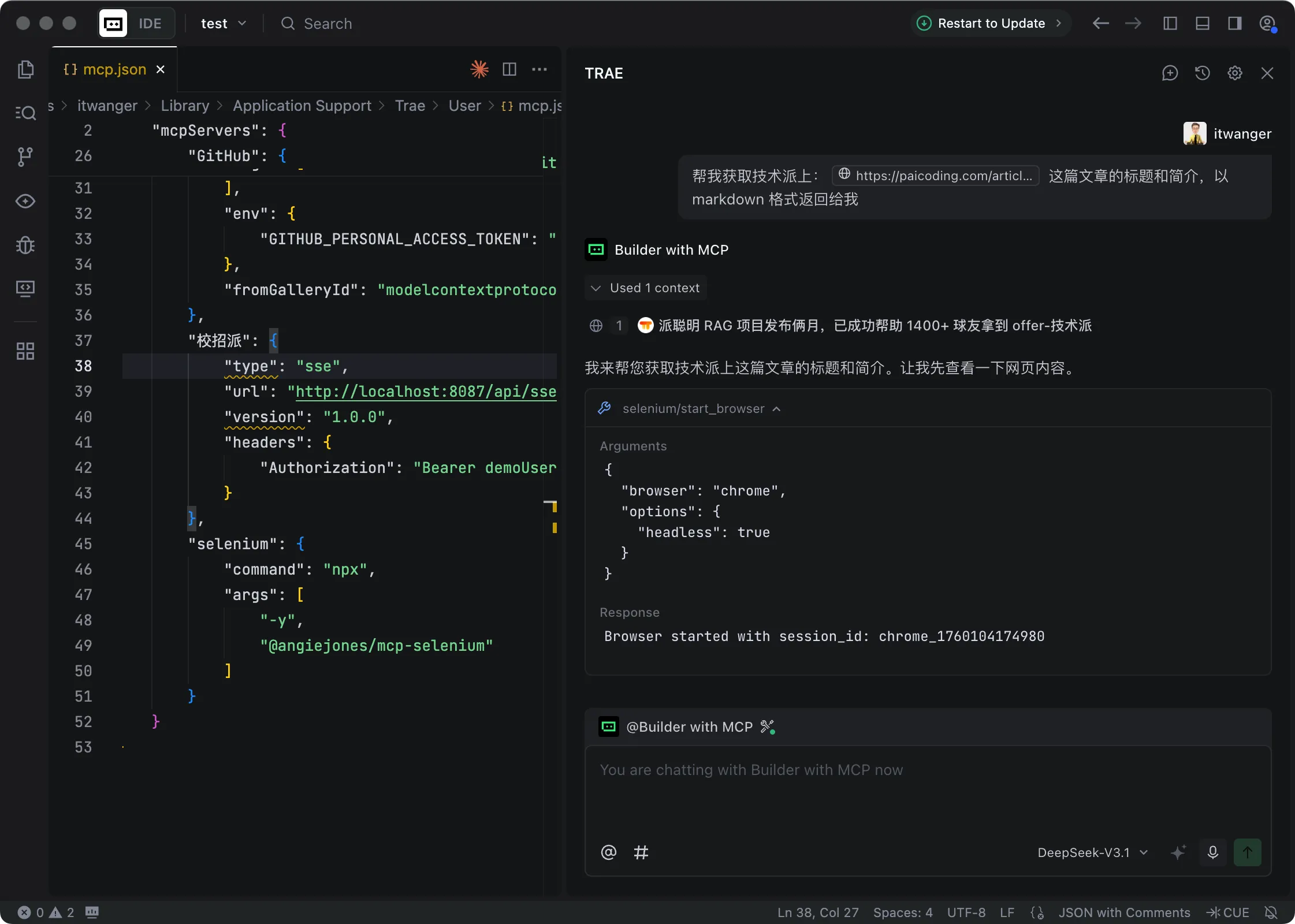Open the localhost:8087 URL link in editor
This screenshot has height=924, width=1295.
point(426,392)
